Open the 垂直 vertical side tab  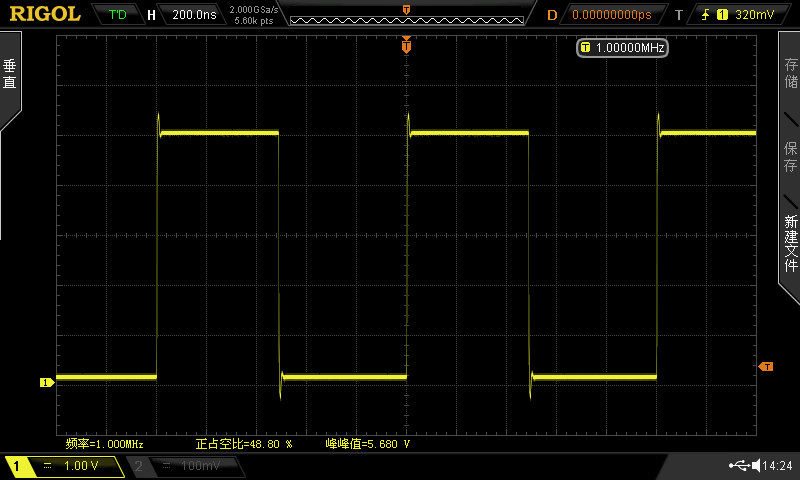(x=10, y=74)
